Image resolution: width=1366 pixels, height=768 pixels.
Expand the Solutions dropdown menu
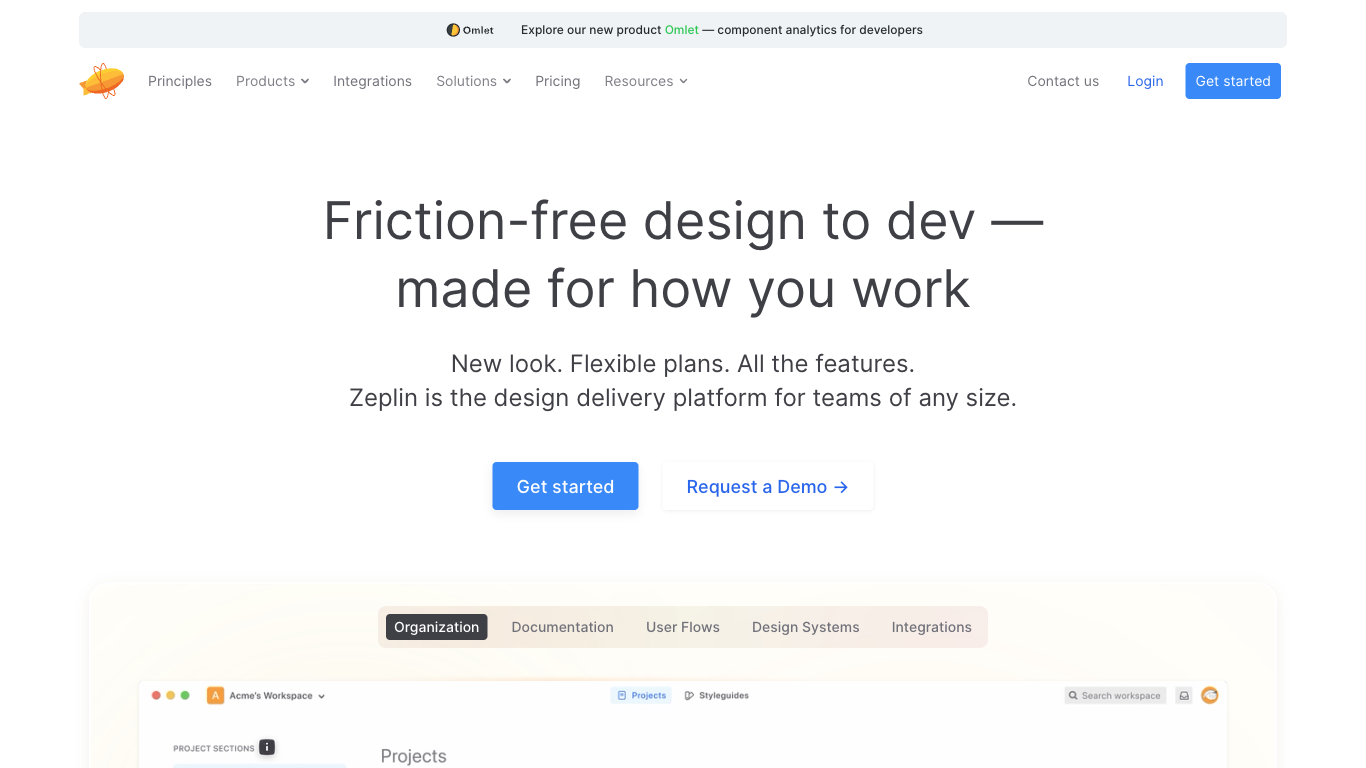[473, 81]
